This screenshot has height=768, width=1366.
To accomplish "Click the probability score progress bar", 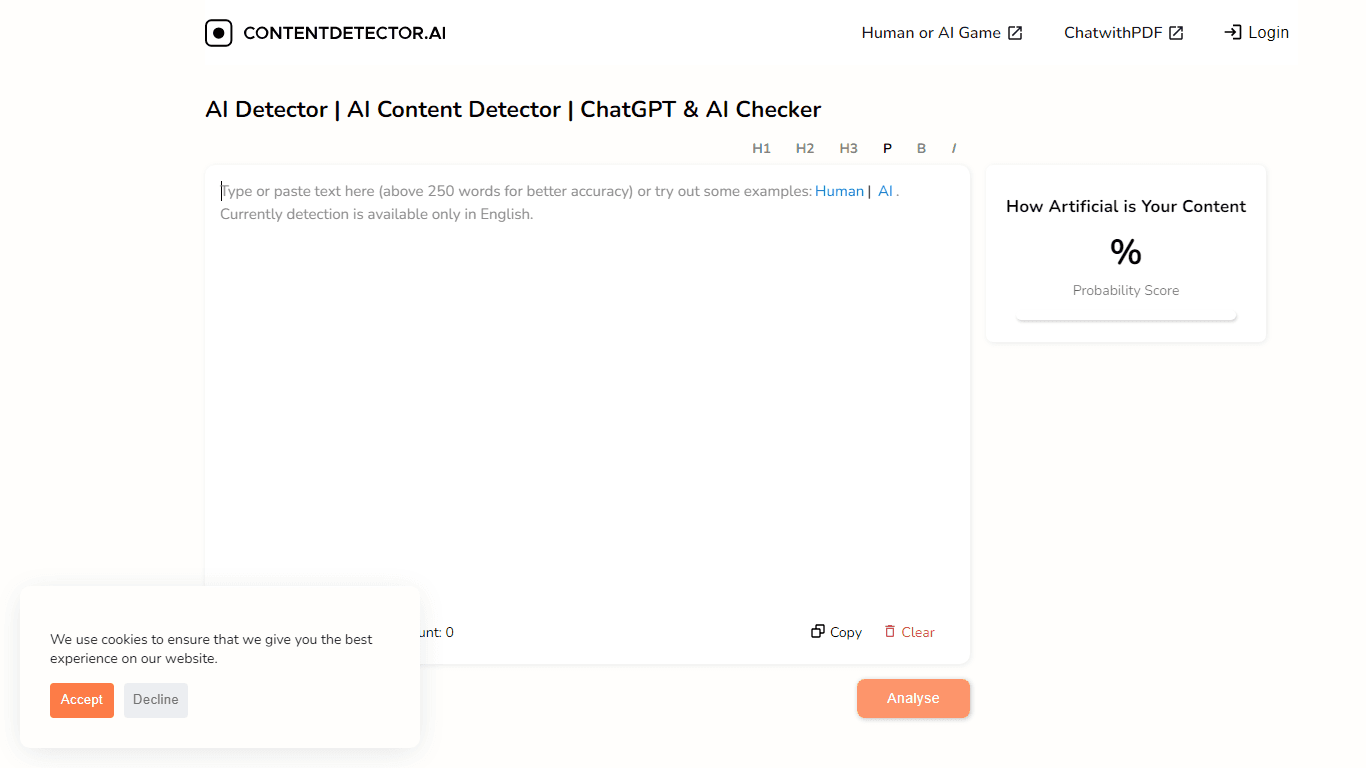I will coord(1126,316).
